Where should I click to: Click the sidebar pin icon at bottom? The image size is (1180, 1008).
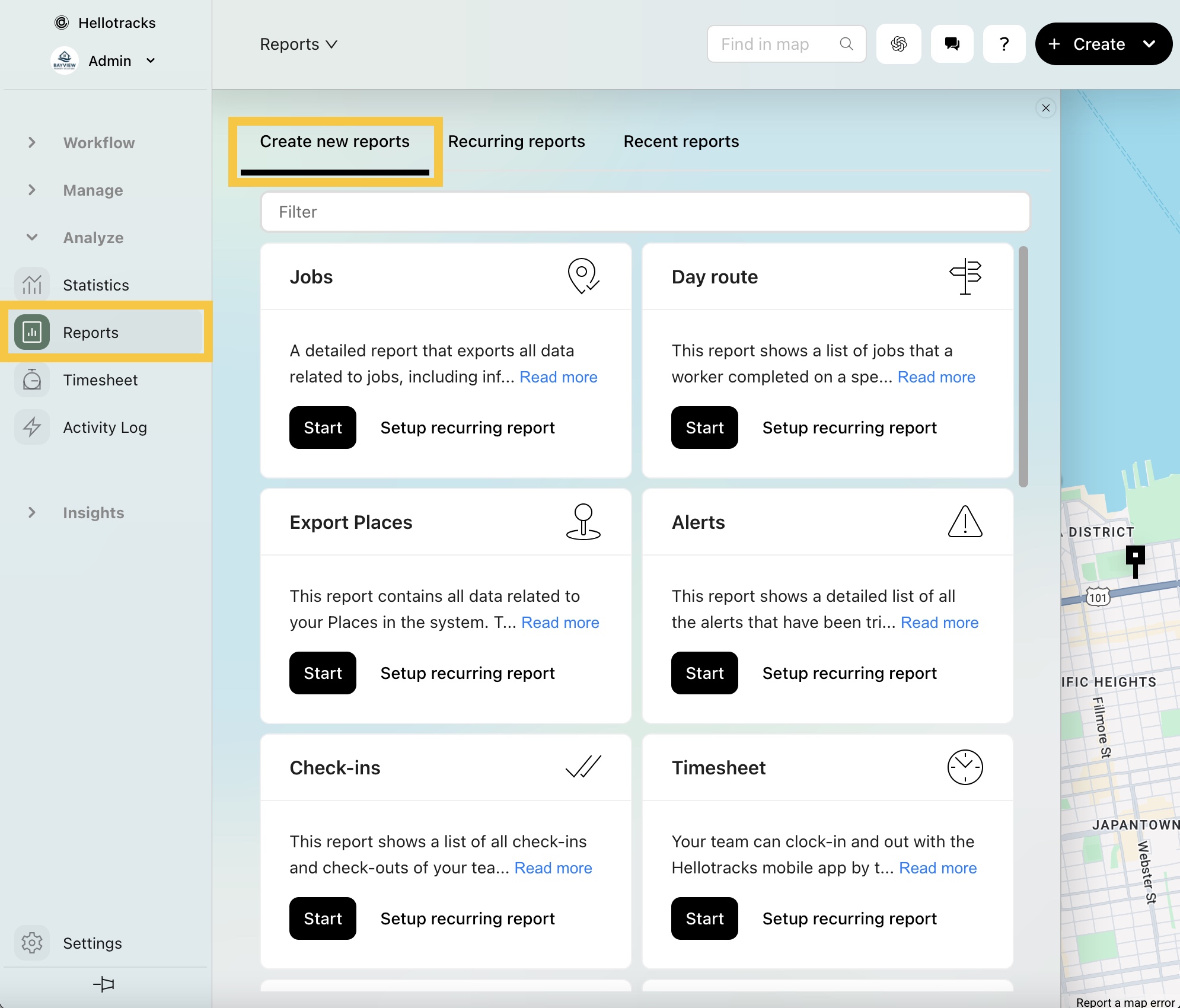[x=104, y=984]
